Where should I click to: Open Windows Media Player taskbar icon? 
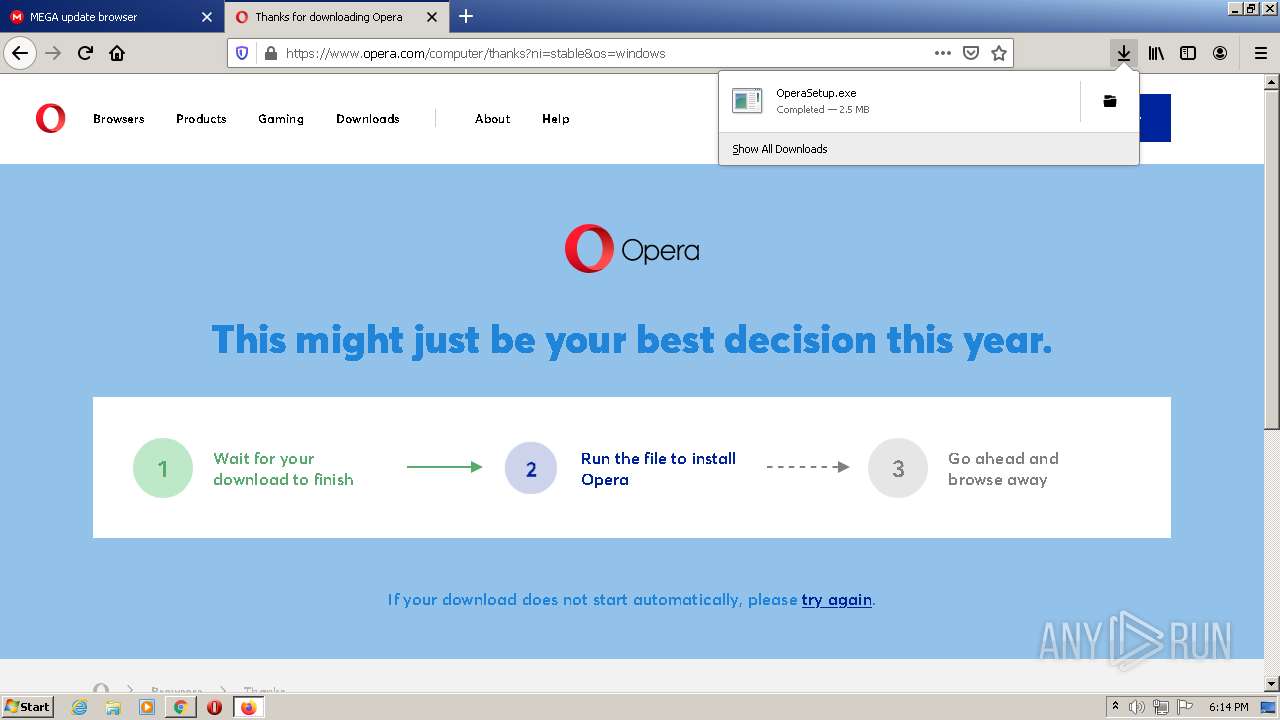147,707
